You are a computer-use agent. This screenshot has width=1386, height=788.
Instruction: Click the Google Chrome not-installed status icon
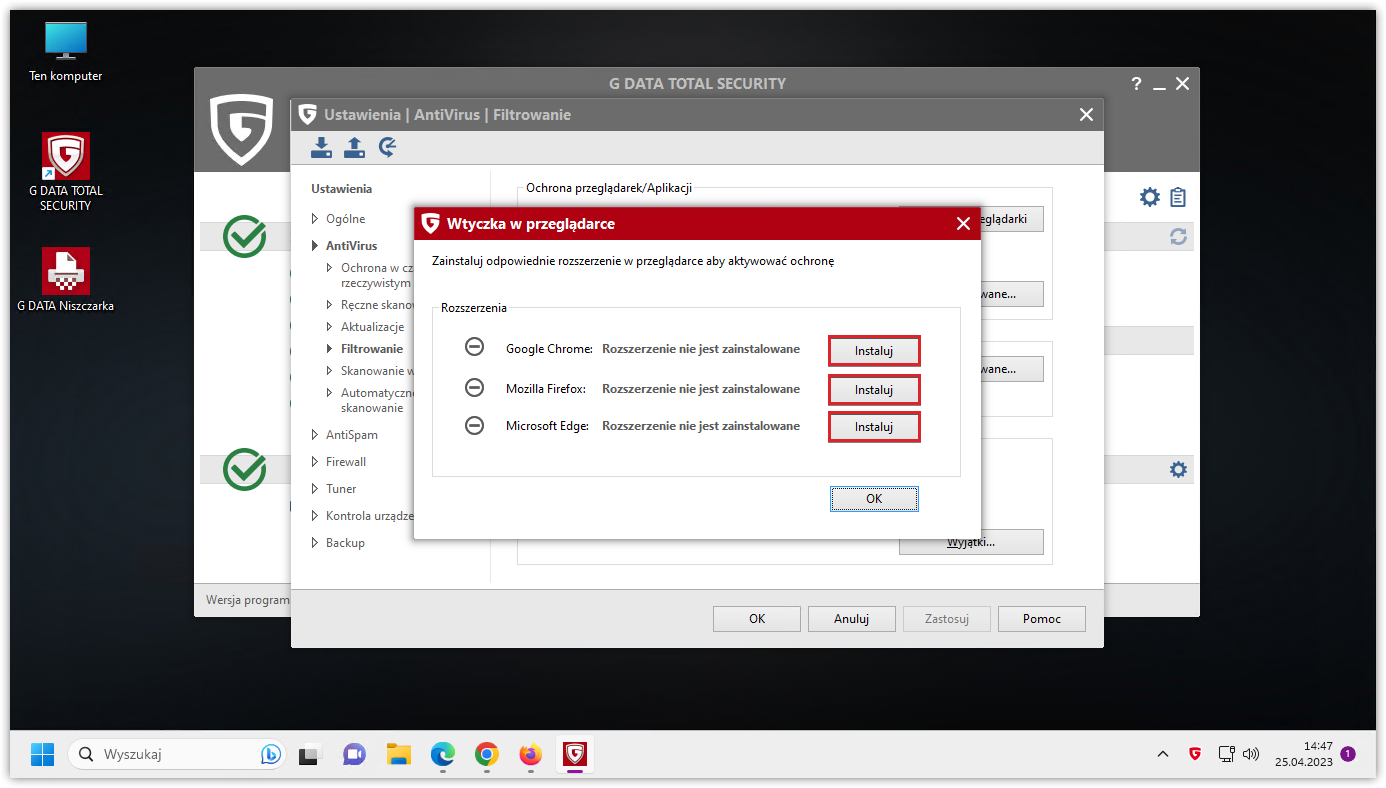click(x=475, y=348)
